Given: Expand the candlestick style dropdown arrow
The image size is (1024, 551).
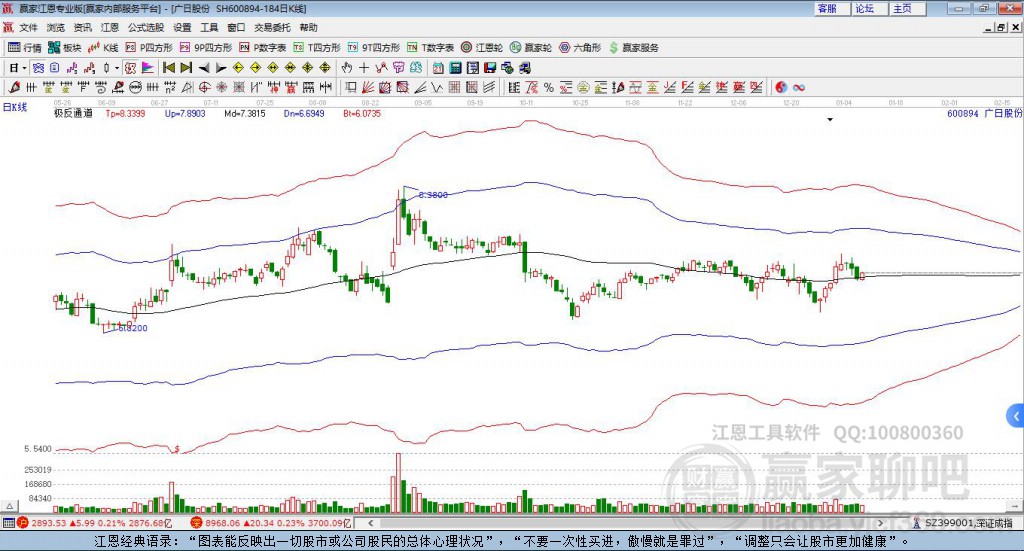Looking at the screenshot, I should pos(117,68).
